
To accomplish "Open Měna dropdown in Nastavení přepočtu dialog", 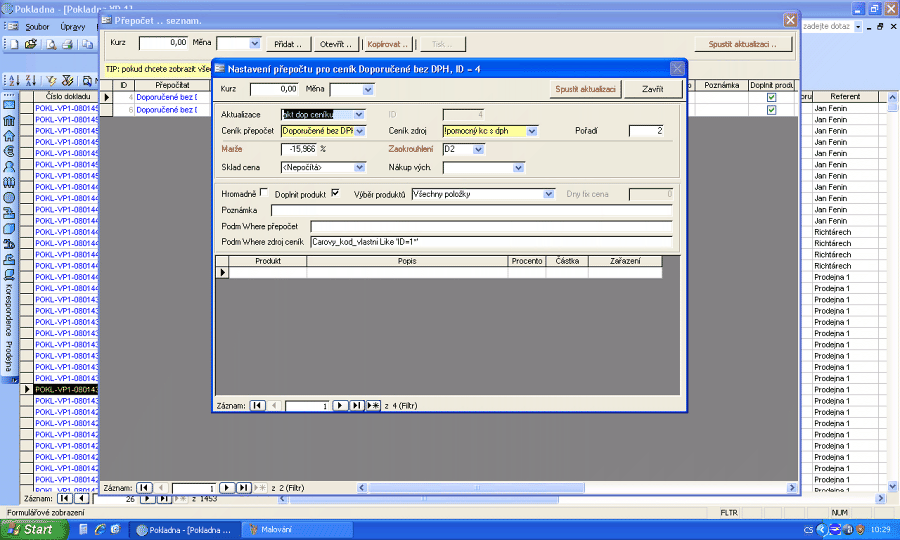I will [368, 90].
